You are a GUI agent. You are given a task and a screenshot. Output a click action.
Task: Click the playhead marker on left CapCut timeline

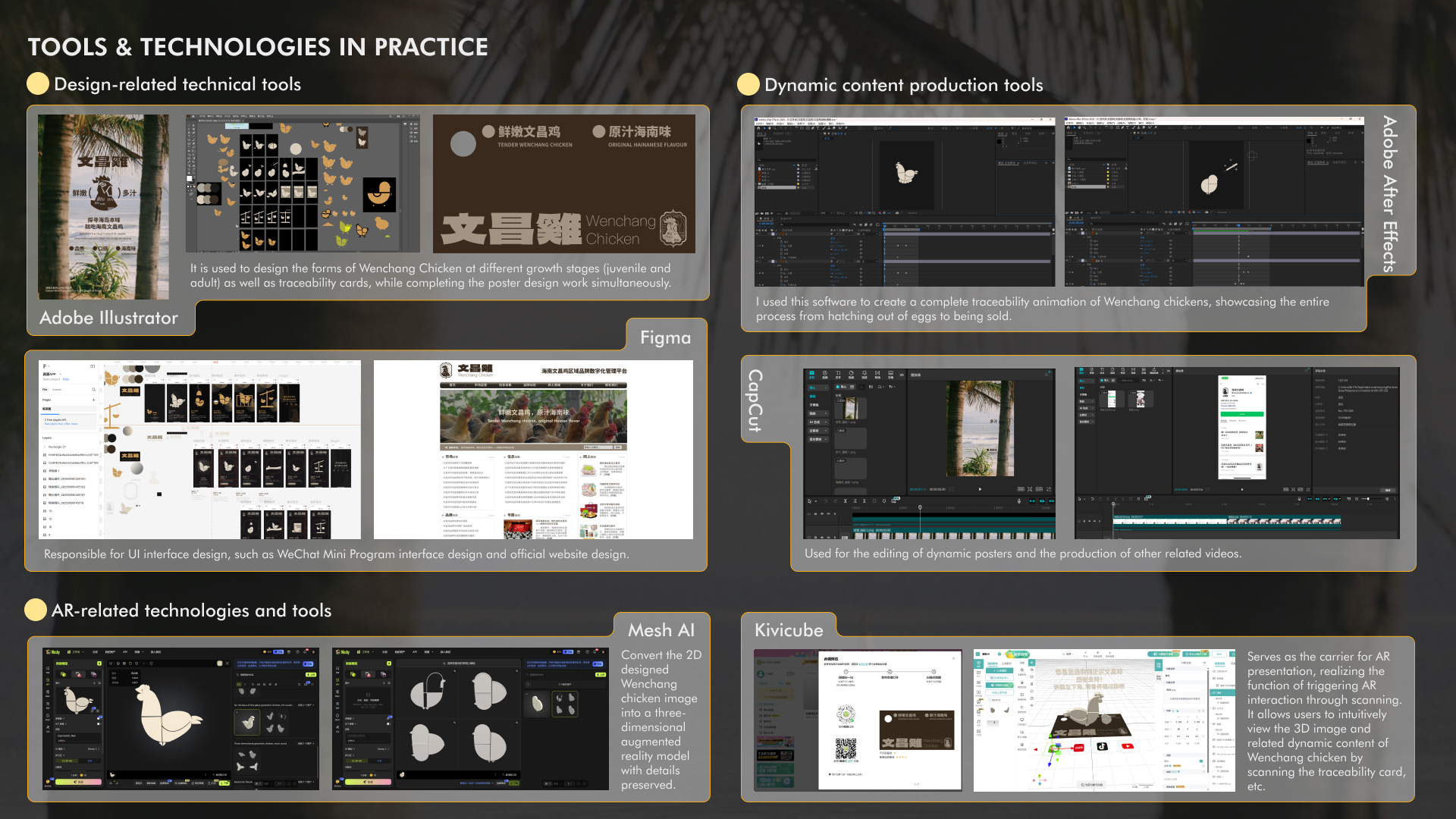pos(920,507)
